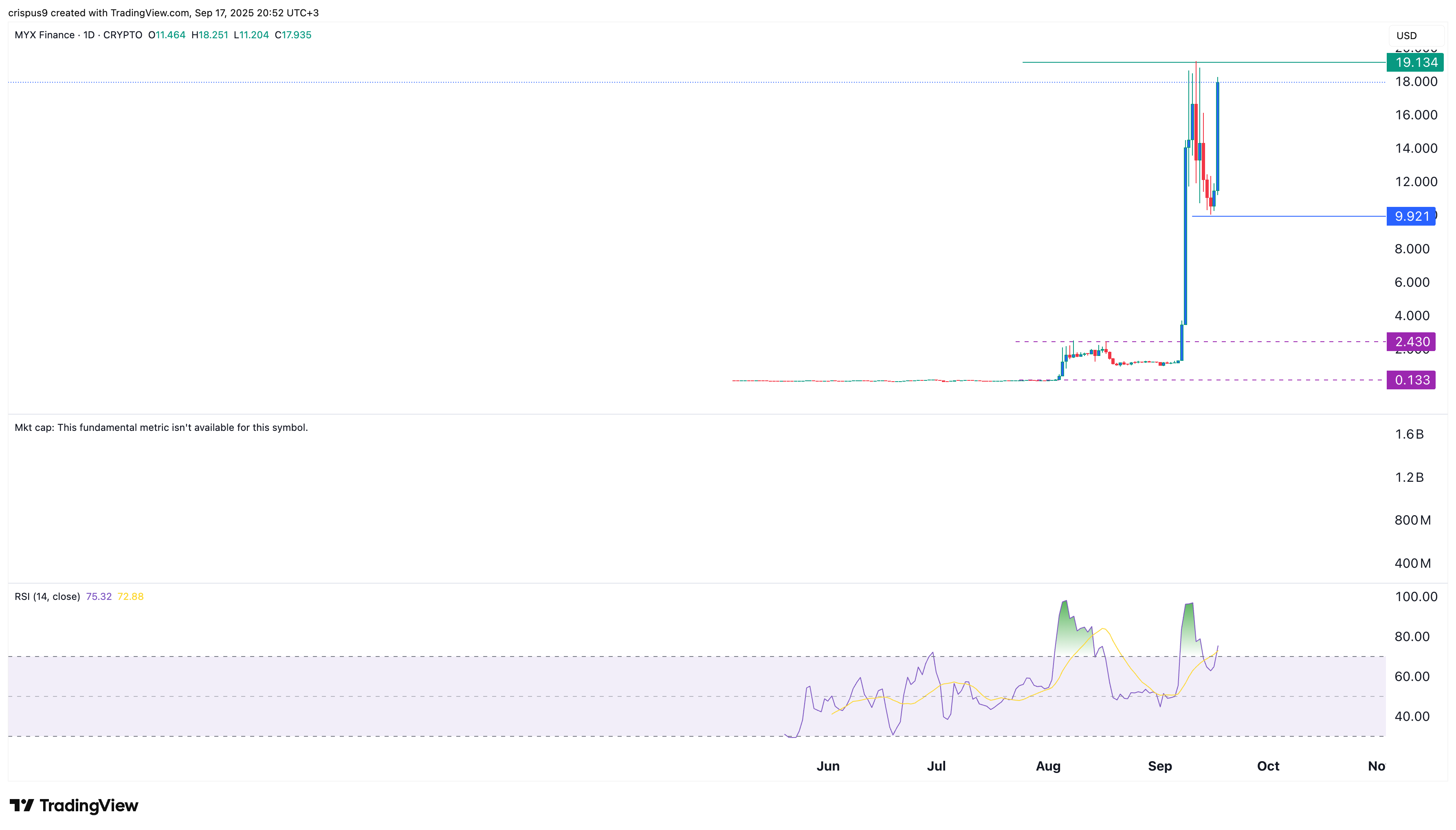Click the close price C17.935 in legend
Screen dimensions: 1456x830
coord(293,35)
